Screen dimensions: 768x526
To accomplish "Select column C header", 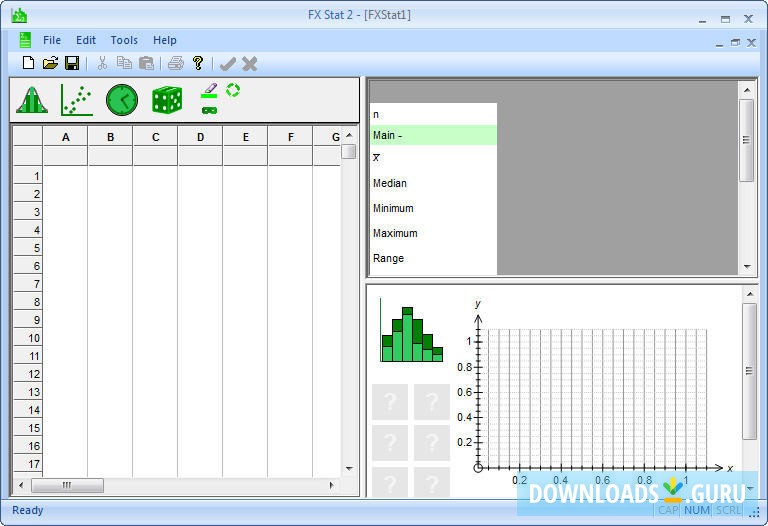I will pyautogui.click(x=156, y=137).
